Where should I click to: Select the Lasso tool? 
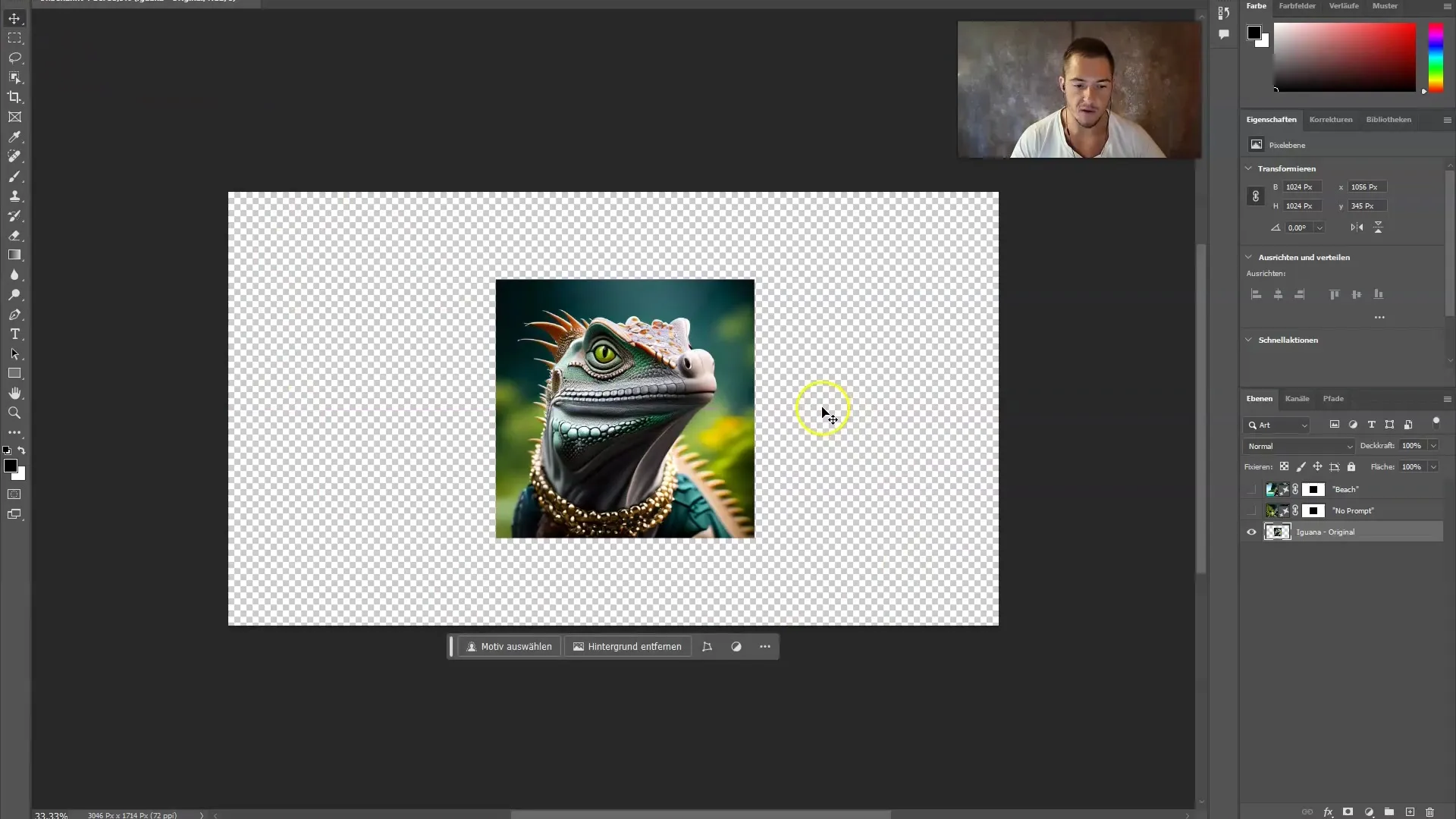[14, 58]
